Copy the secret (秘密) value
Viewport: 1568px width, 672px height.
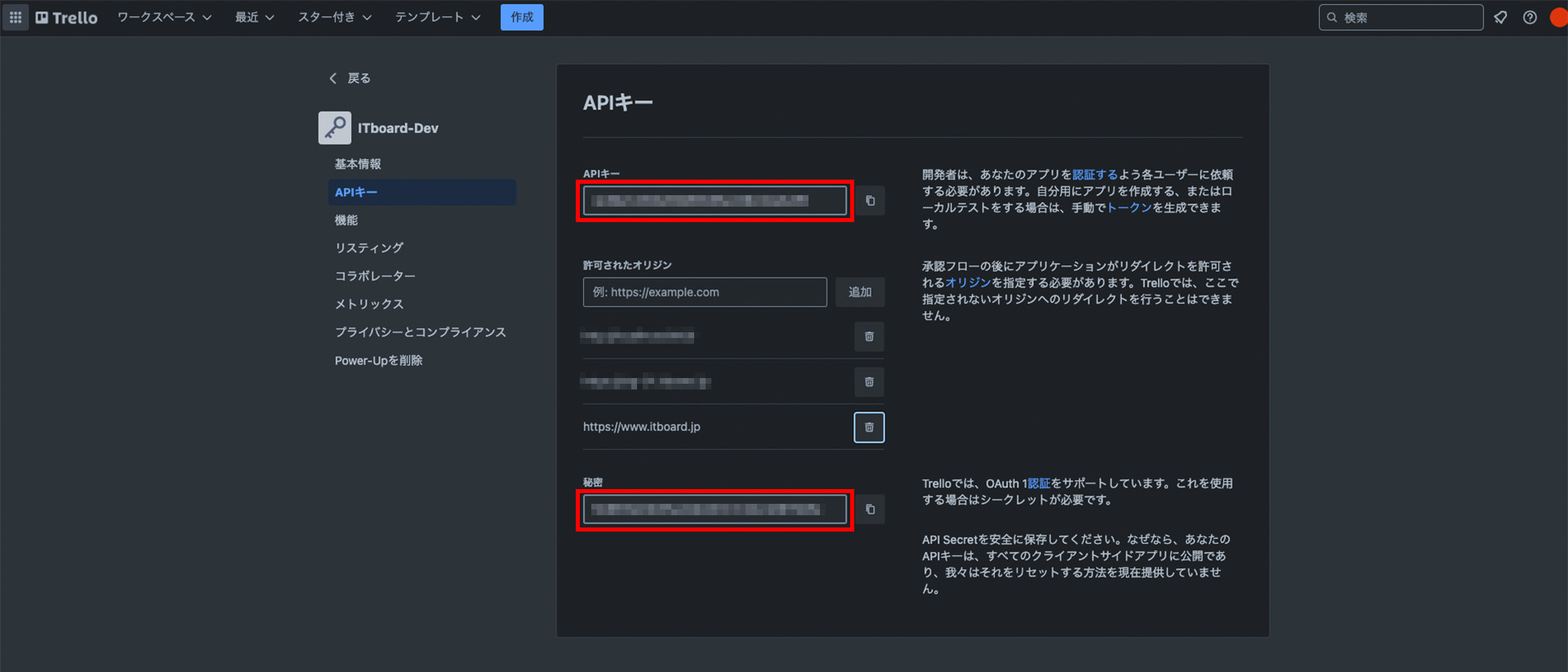(x=870, y=510)
